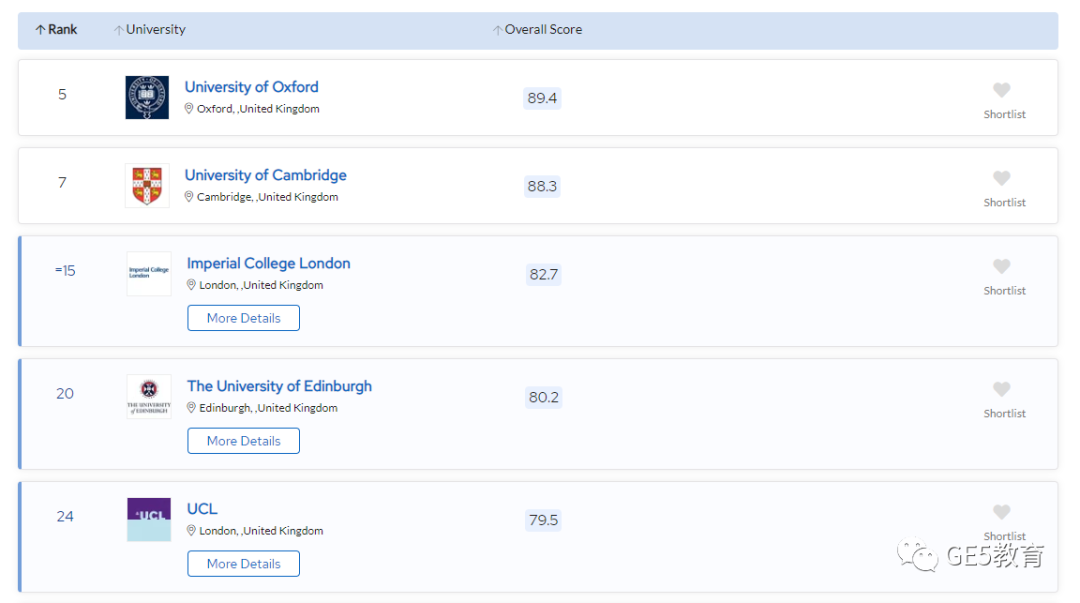The width and height of the screenshot is (1080, 603).
Task: Sort by the University column header
Action: tap(150, 30)
